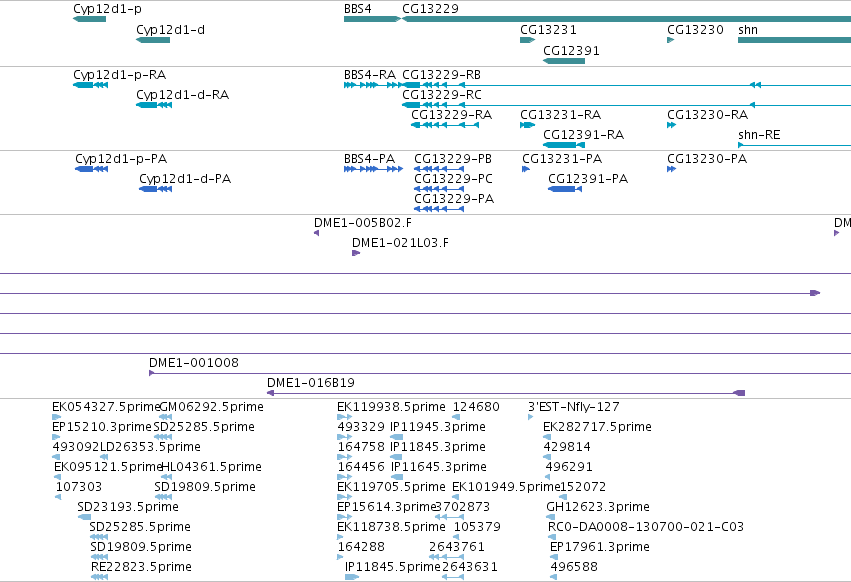The height and width of the screenshot is (582, 851).
Task: Click the 496588 EST label
Action: 574,567
